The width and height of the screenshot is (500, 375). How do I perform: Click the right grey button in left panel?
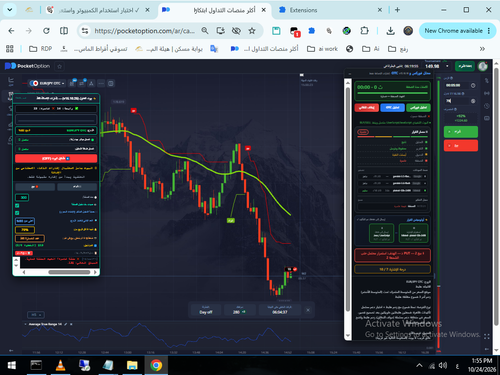tap(77, 187)
